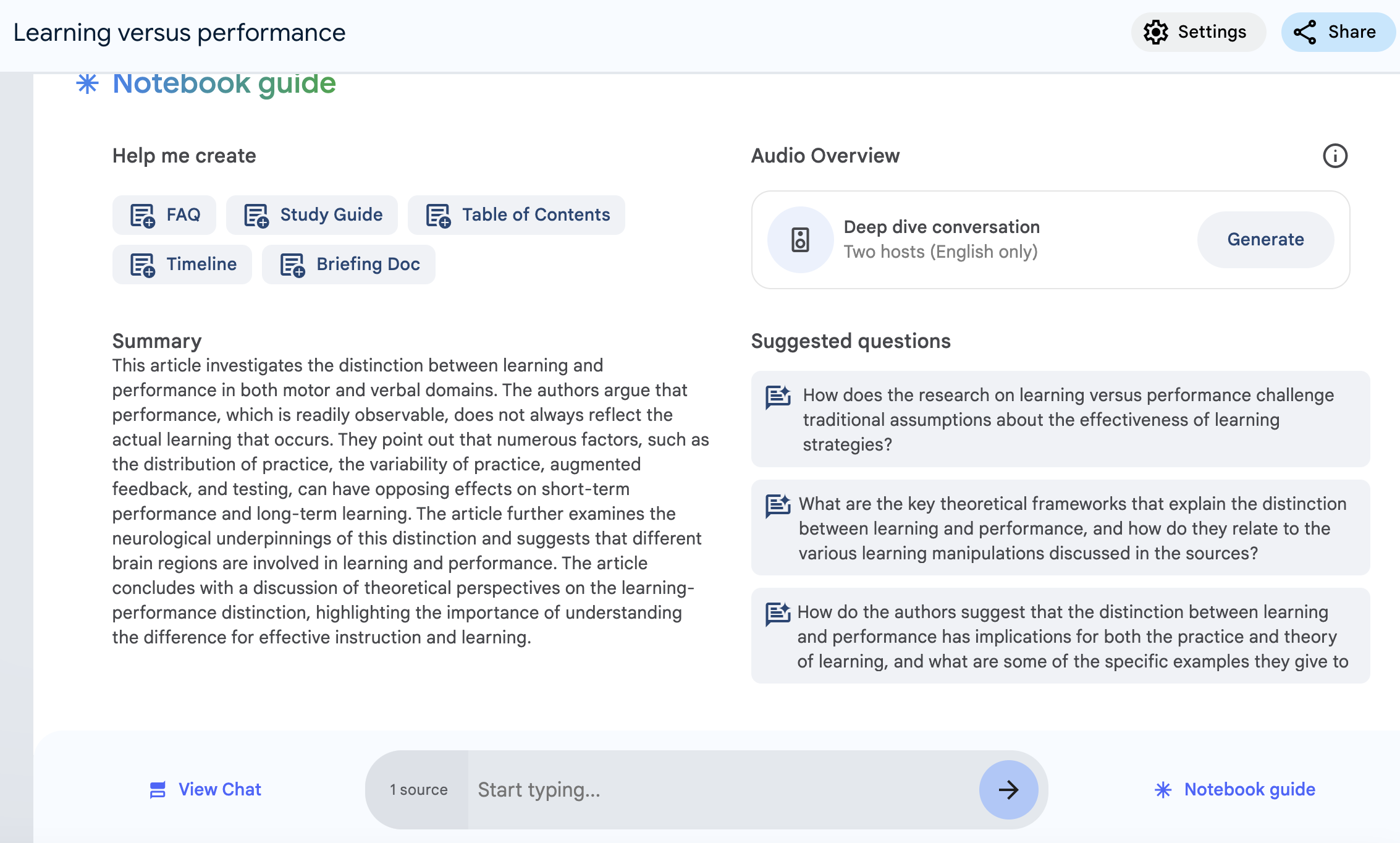Image resolution: width=1400 pixels, height=843 pixels.
Task: Create a Briefing Doc
Action: [348, 265]
